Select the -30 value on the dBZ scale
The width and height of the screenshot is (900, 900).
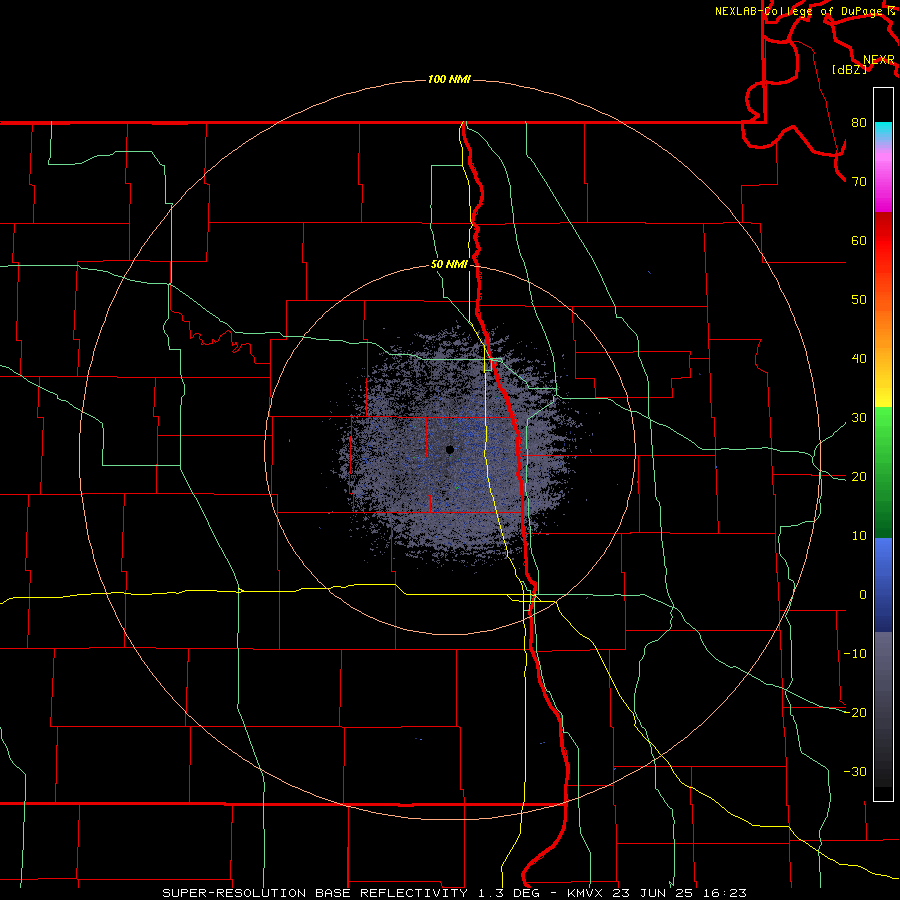(855, 771)
